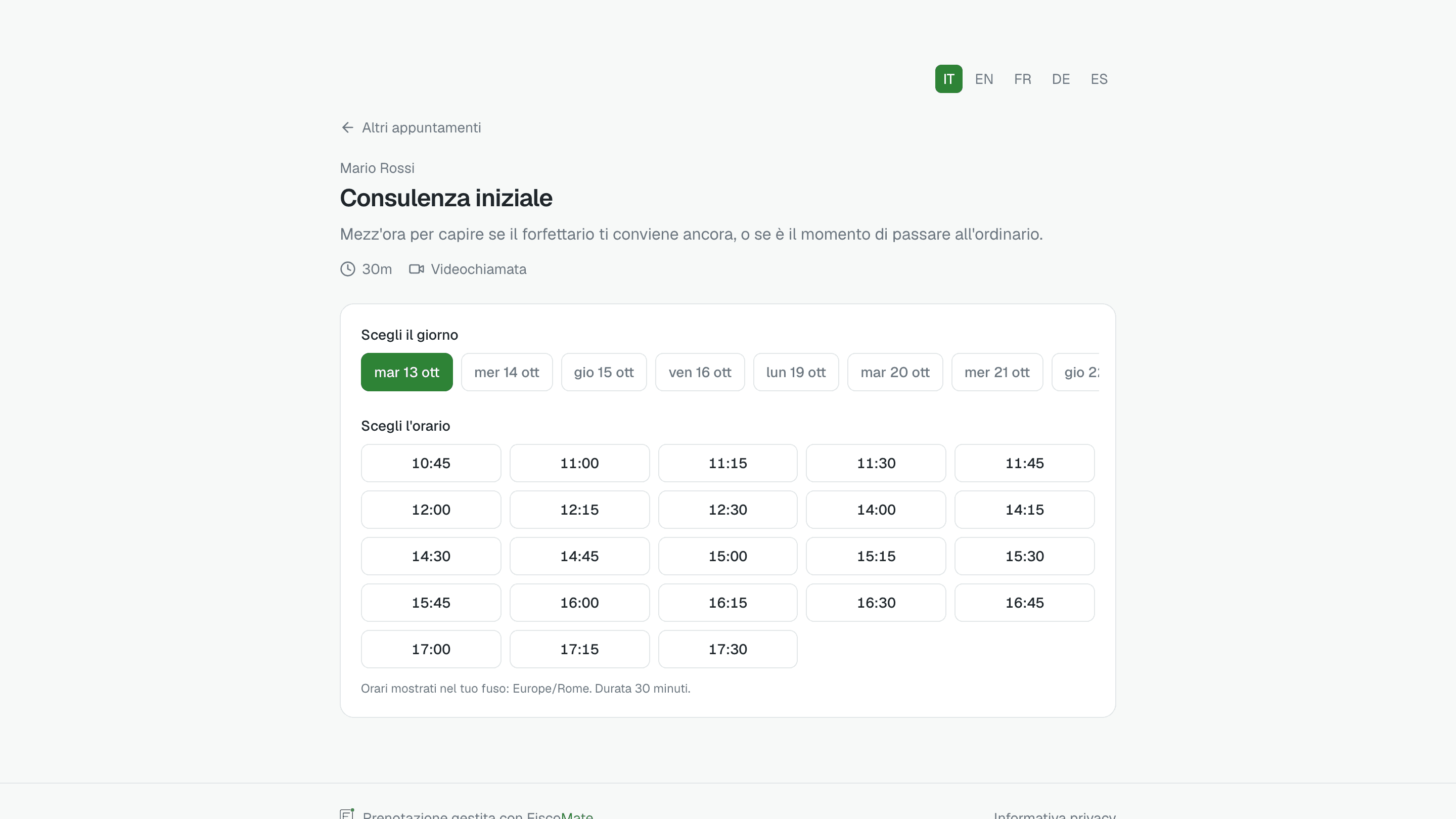Select the IT language option

coord(948,79)
